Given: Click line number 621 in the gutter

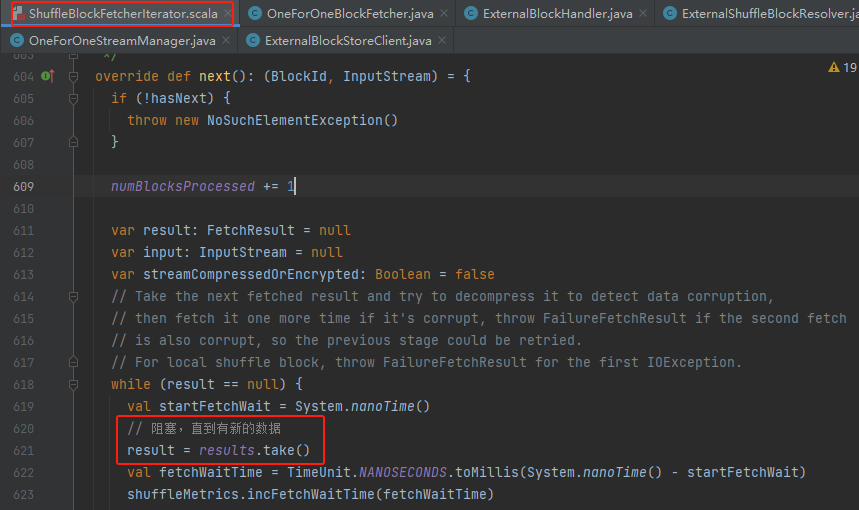Looking at the screenshot, I should tap(24, 451).
